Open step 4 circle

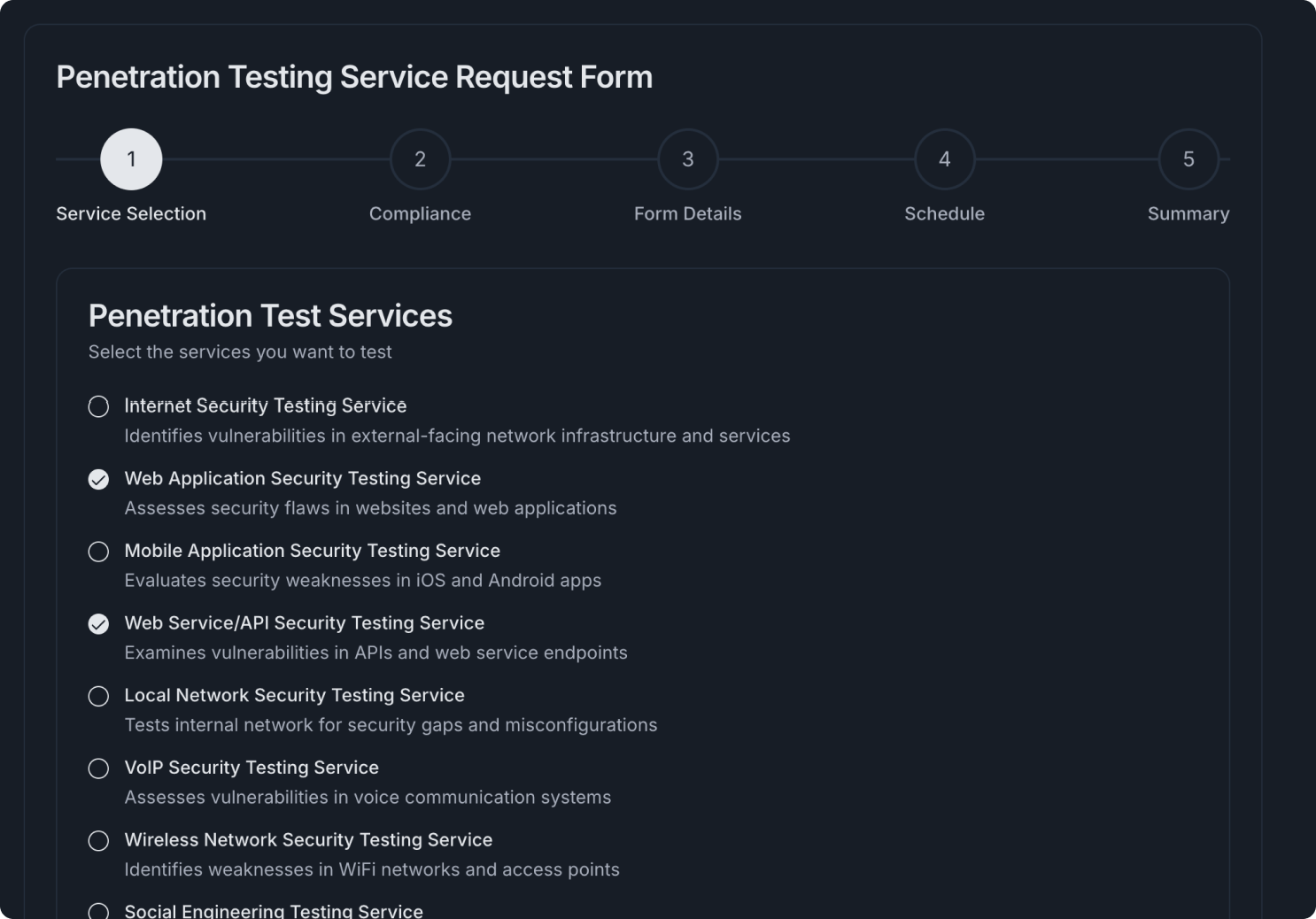coord(945,159)
